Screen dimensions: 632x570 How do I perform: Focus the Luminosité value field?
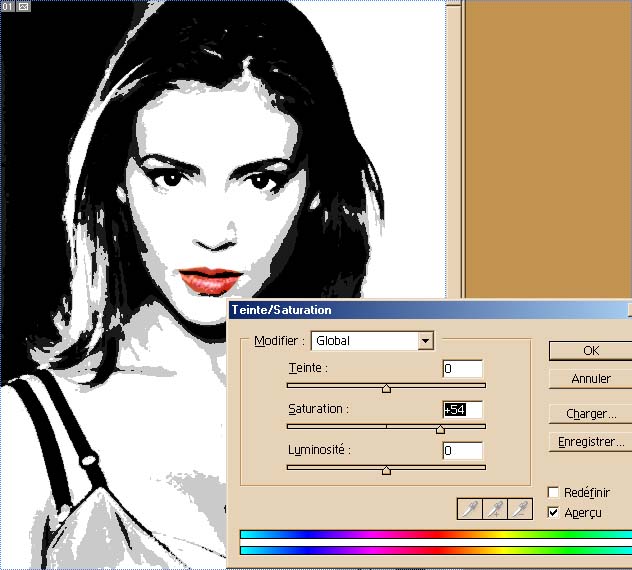pos(462,451)
